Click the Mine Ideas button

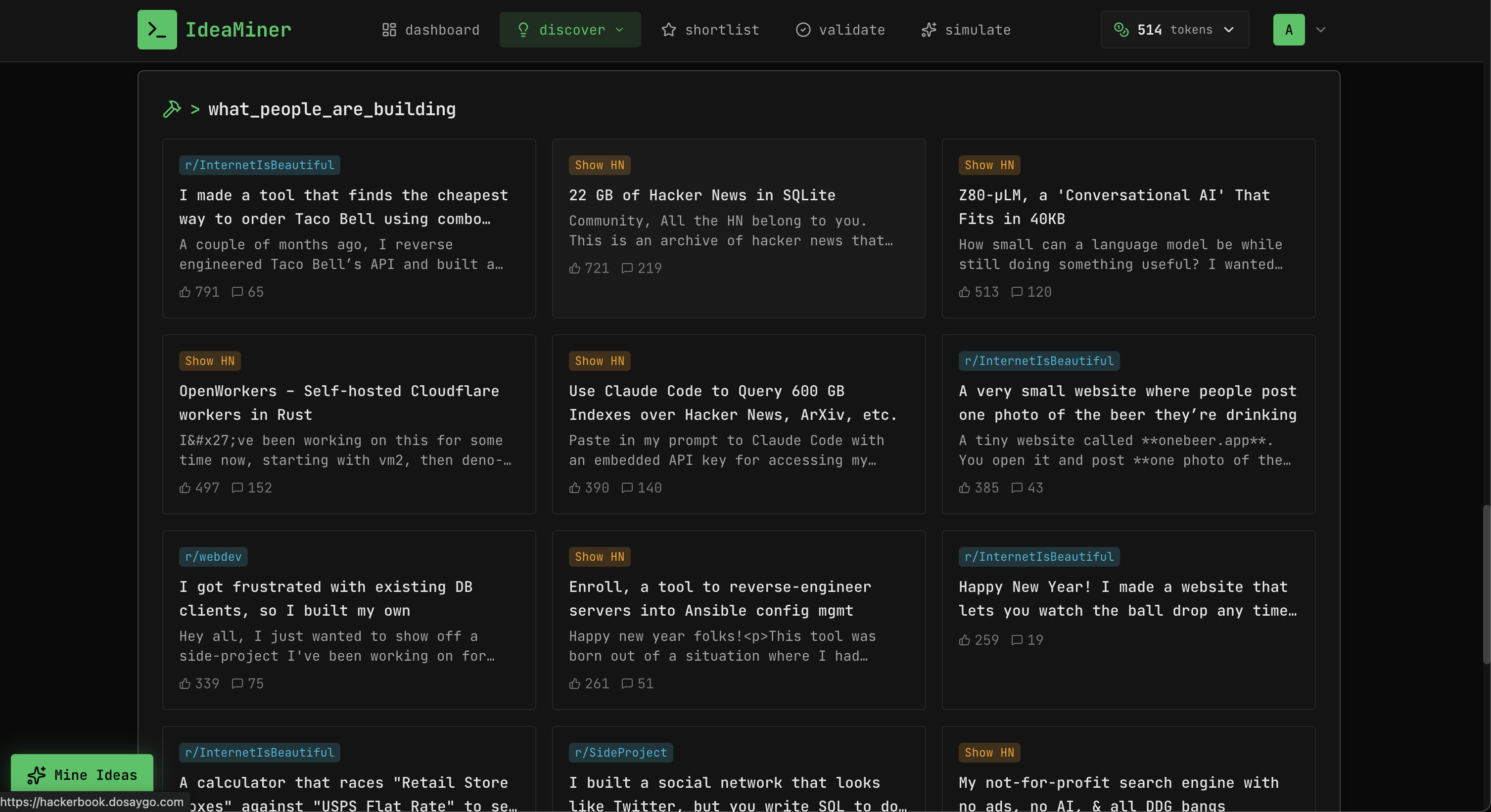click(81, 774)
